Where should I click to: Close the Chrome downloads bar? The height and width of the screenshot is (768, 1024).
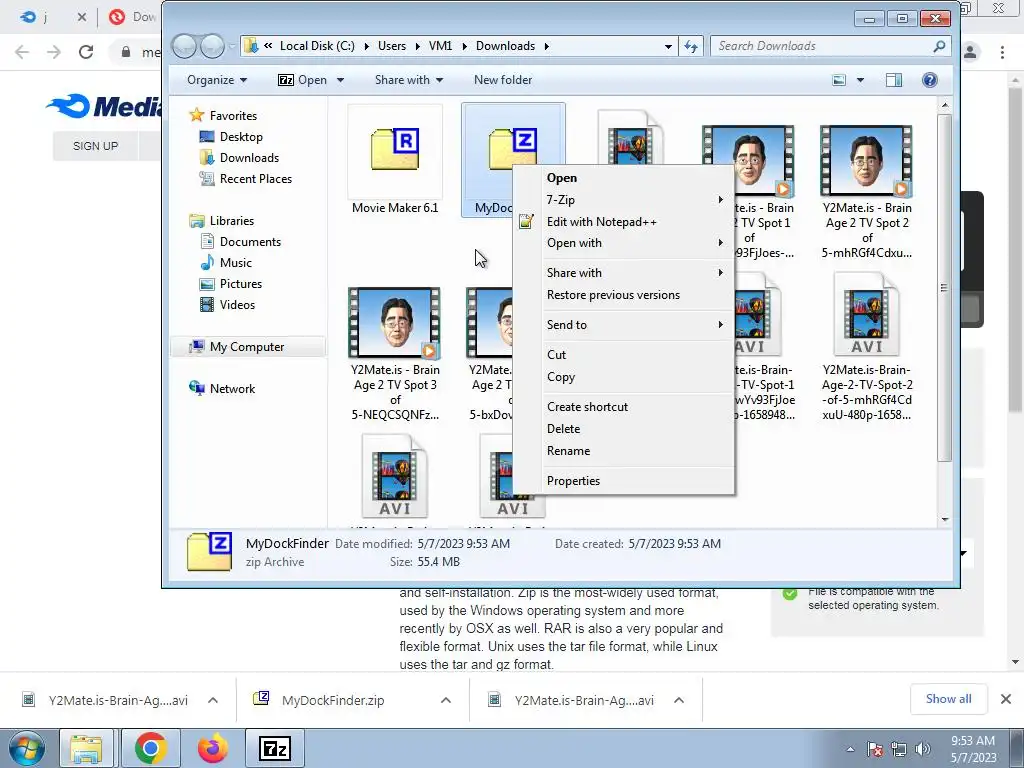[x=1006, y=699]
